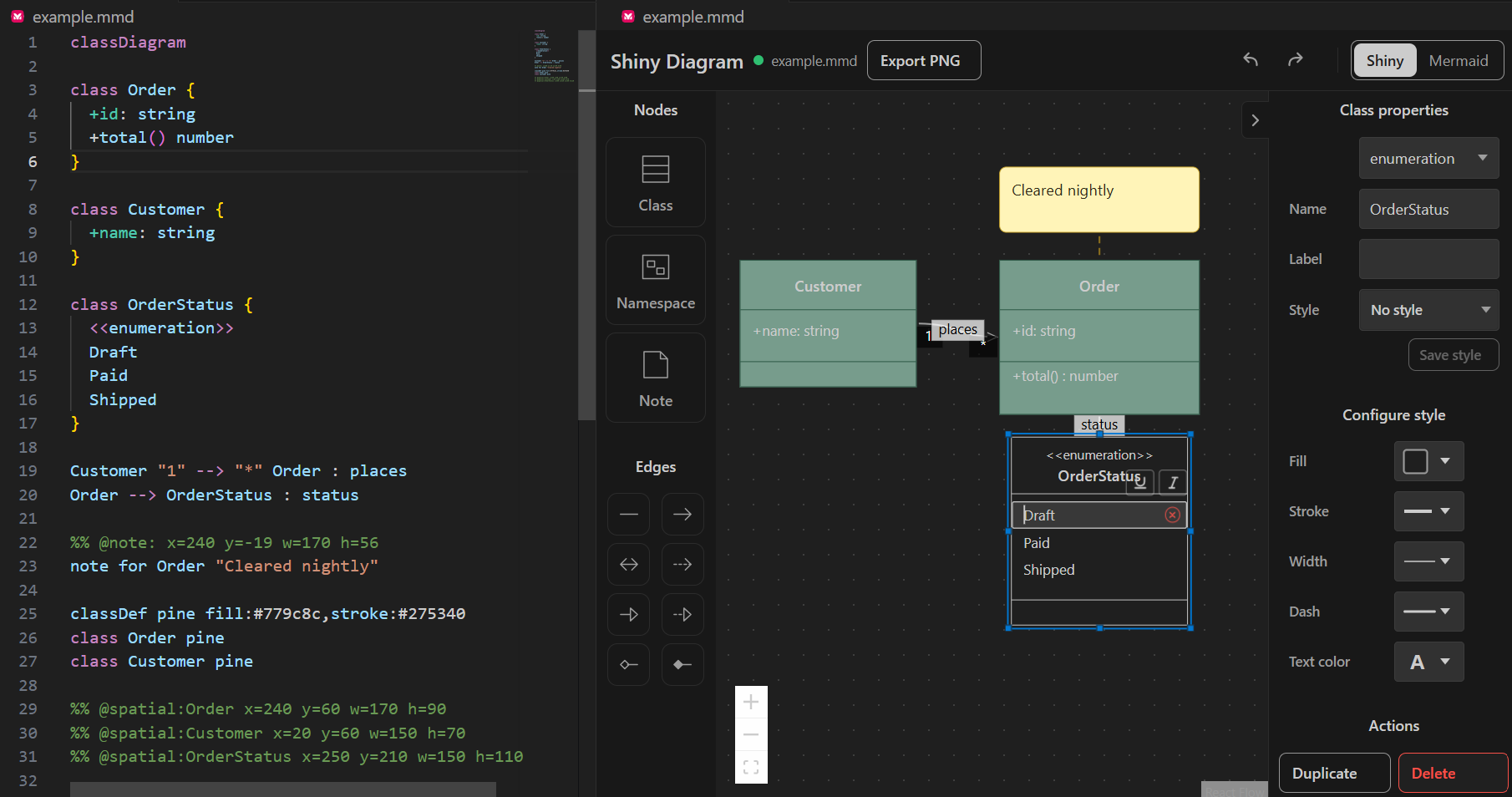The image size is (1512, 797).
Task: Select the filled diamond composition edge
Action: [682, 665]
